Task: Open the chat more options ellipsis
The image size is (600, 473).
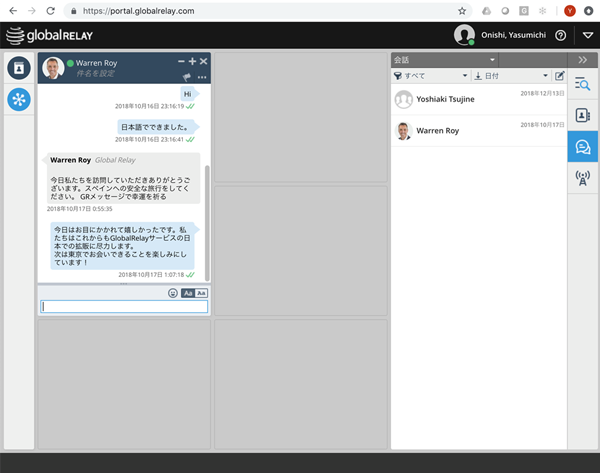Action: 202,77
